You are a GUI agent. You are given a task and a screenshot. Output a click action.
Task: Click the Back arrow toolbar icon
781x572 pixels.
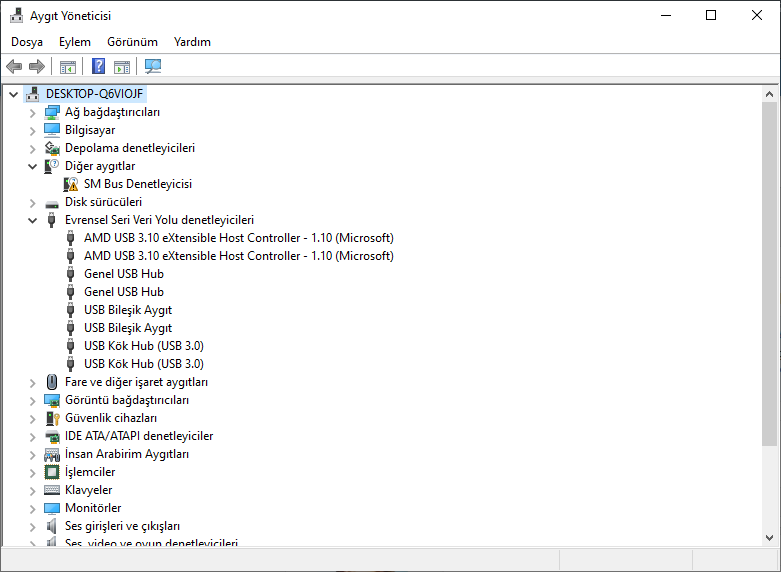14,66
